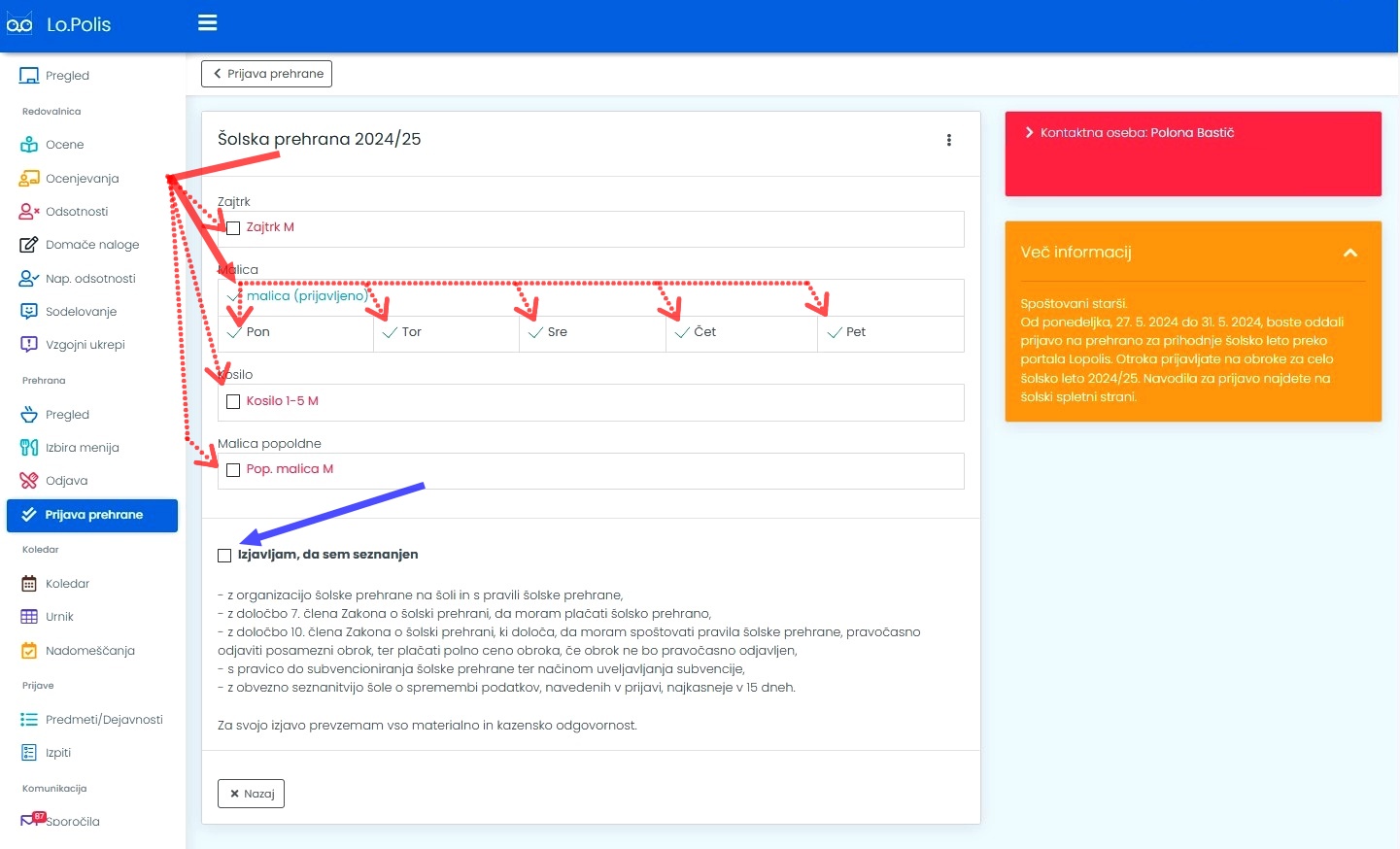Viewport: 1400px width, 849px height.
Task: Click the Nap. odsotnosti icon
Action: [x=29, y=279]
